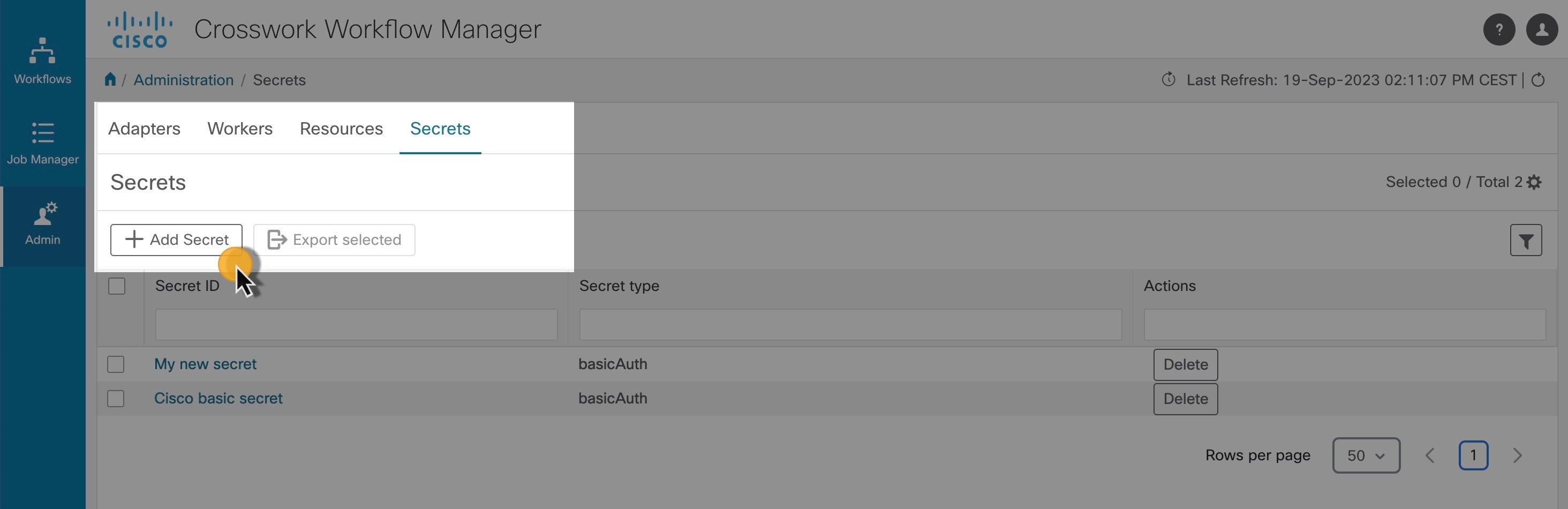Click the home breadcrumb icon
This screenshot has width=1568, height=509.
(110, 80)
